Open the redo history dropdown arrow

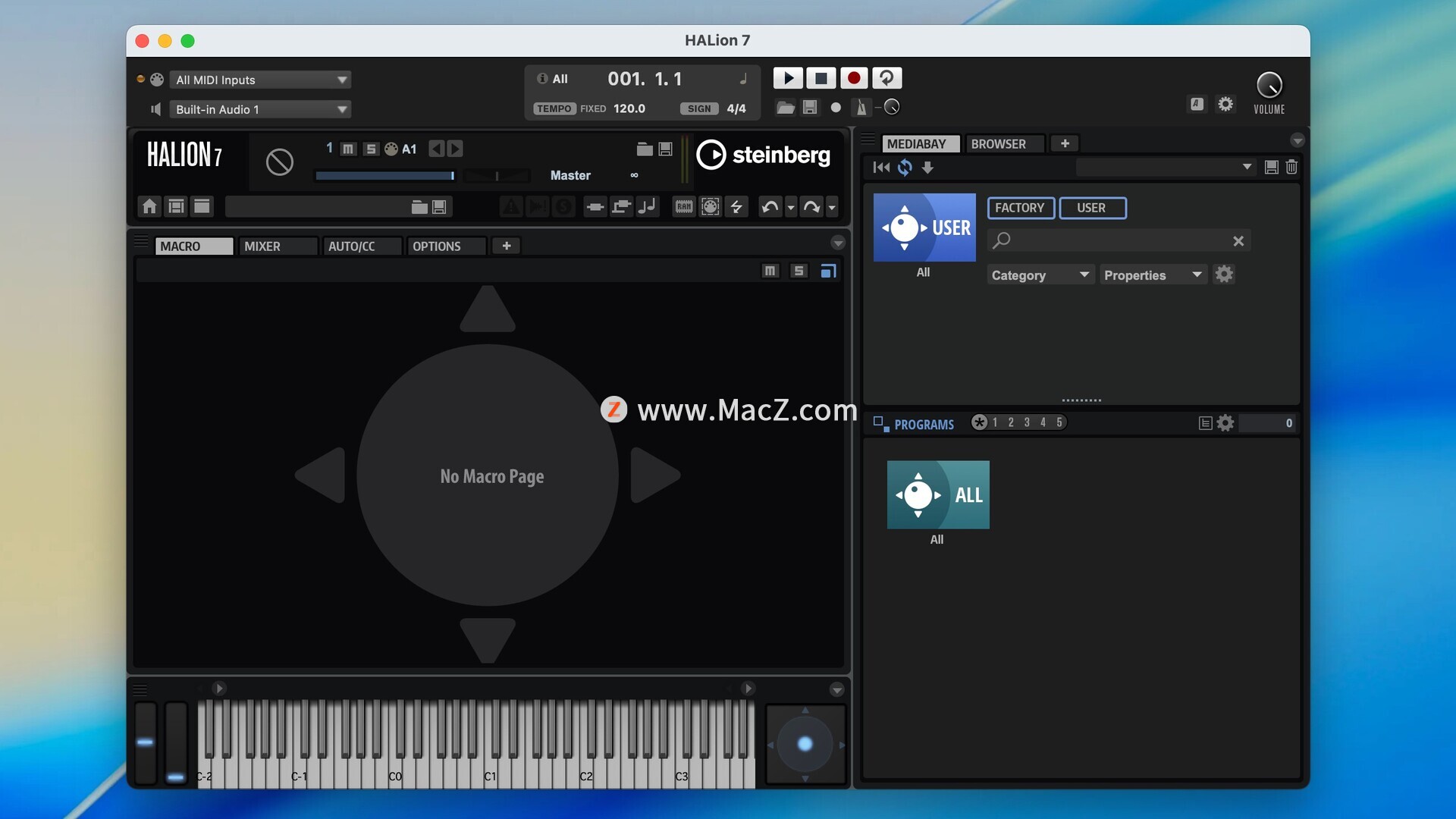click(832, 207)
